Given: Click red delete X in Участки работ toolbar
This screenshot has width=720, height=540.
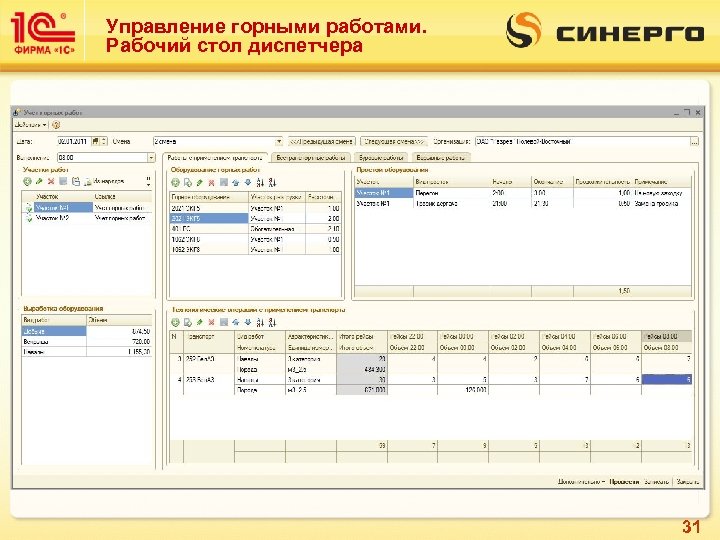Looking at the screenshot, I should (x=51, y=181).
